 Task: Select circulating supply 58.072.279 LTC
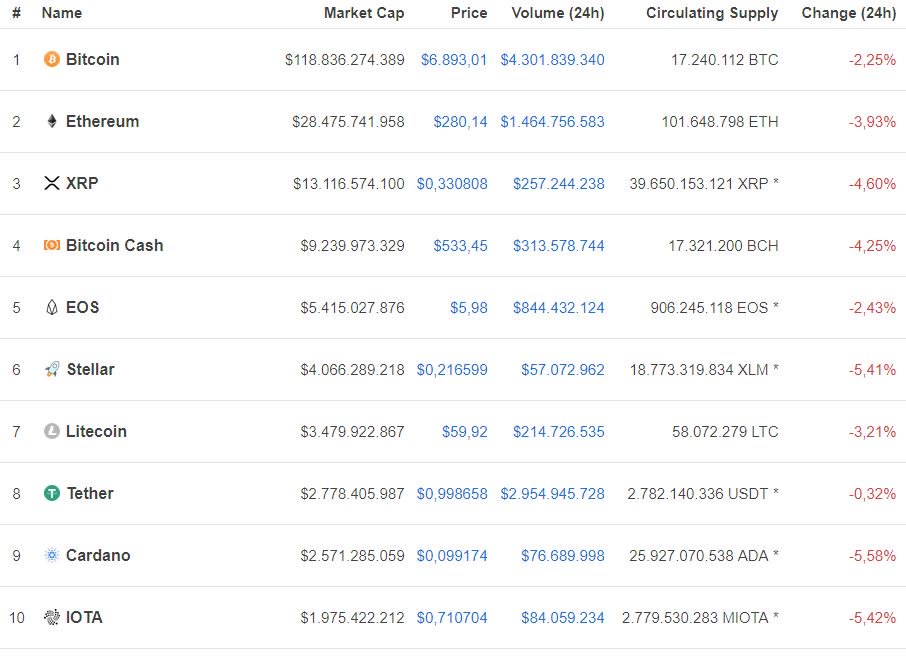point(725,432)
